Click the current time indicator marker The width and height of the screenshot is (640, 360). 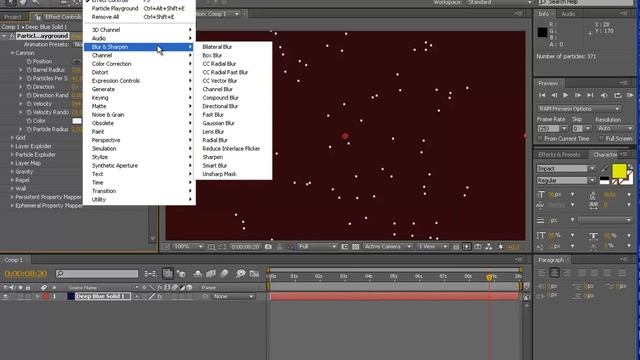489,278
